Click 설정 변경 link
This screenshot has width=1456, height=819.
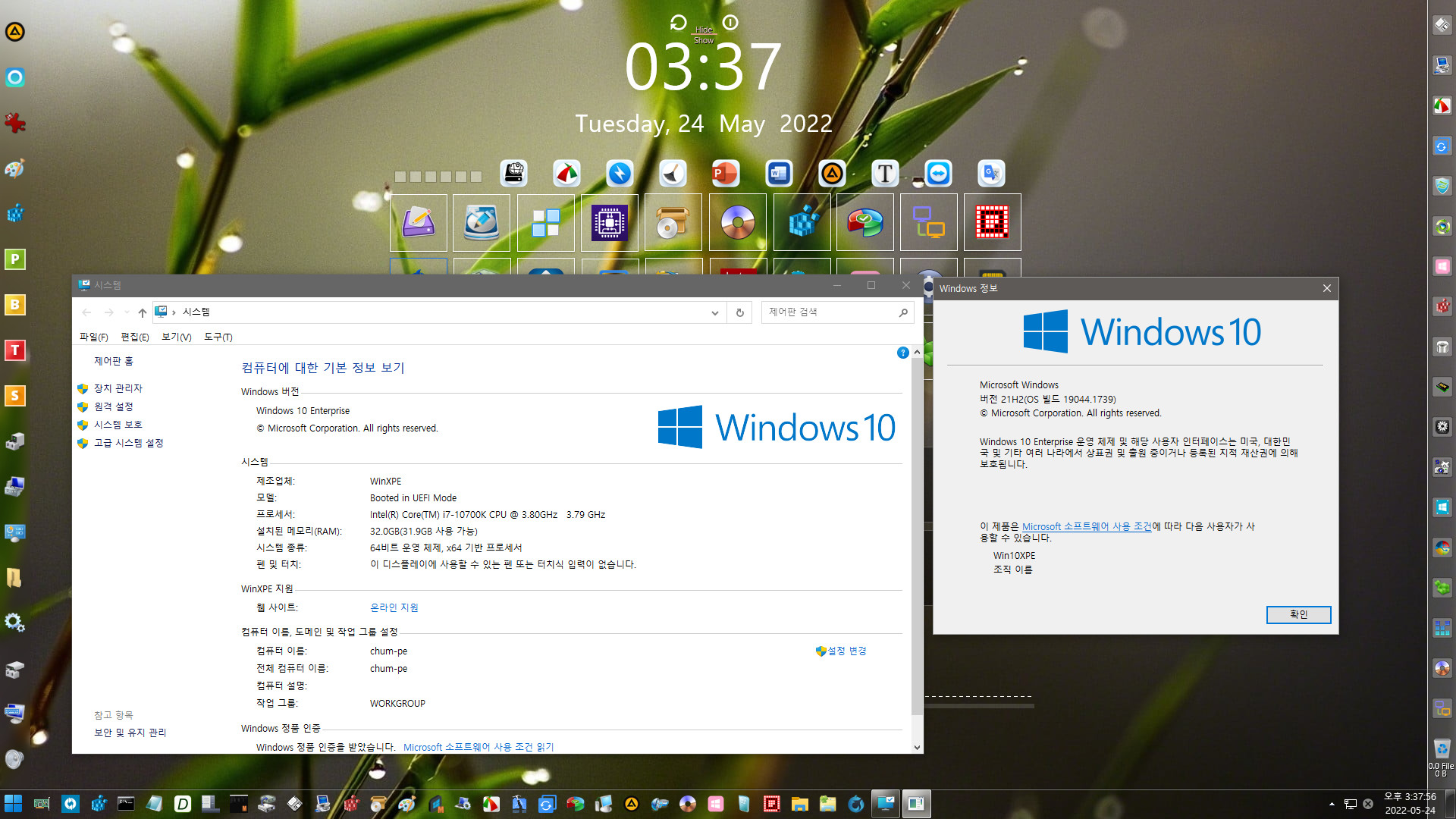point(846,651)
